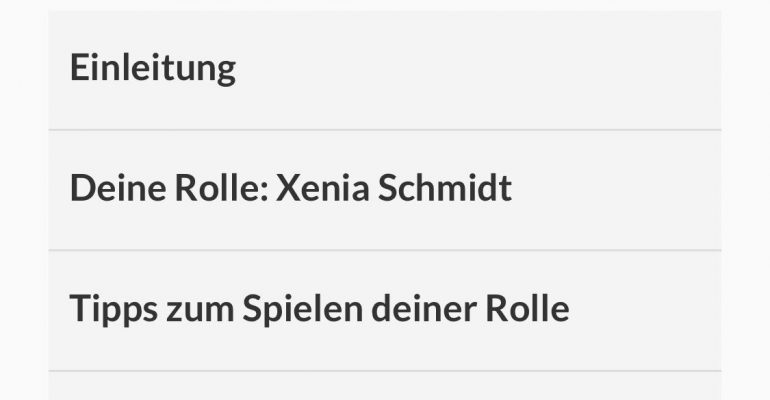Open the partially visible row below Tipps
The height and width of the screenshot is (400, 770).
tap(385, 386)
